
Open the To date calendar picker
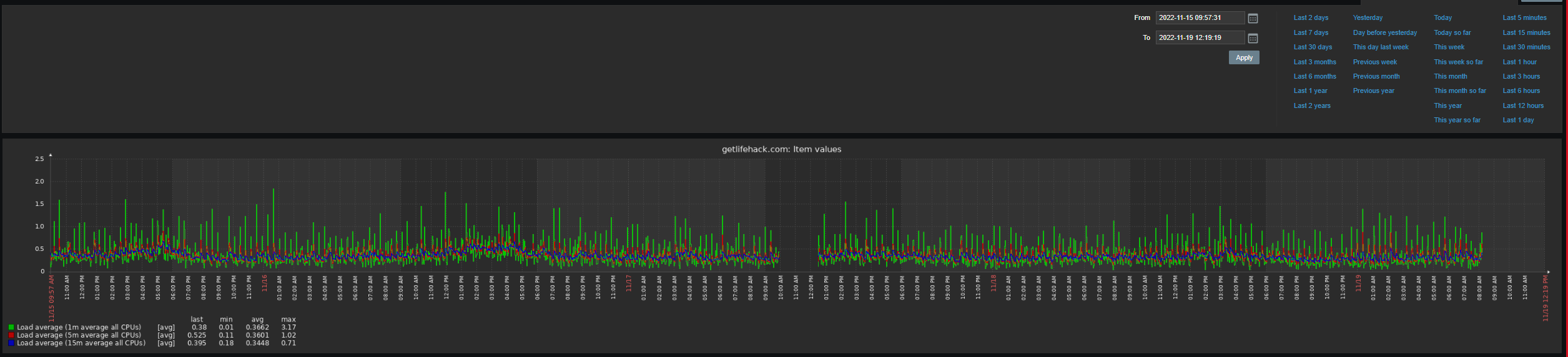click(x=1253, y=38)
